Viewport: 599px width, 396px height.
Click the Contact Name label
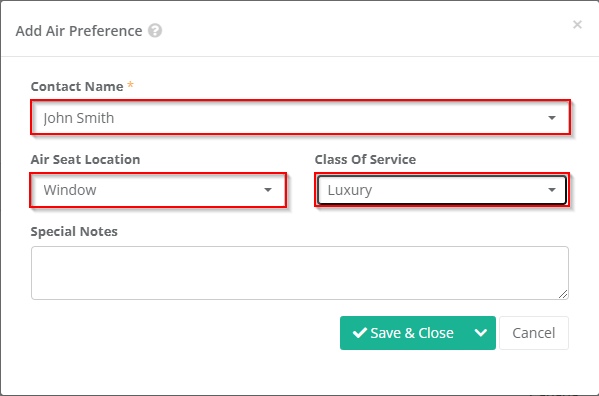pyautogui.click(x=77, y=87)
